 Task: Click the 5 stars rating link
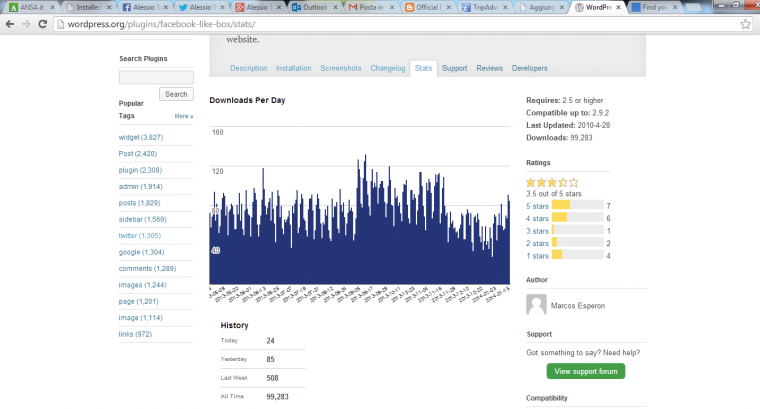click(x=538, y=206)
